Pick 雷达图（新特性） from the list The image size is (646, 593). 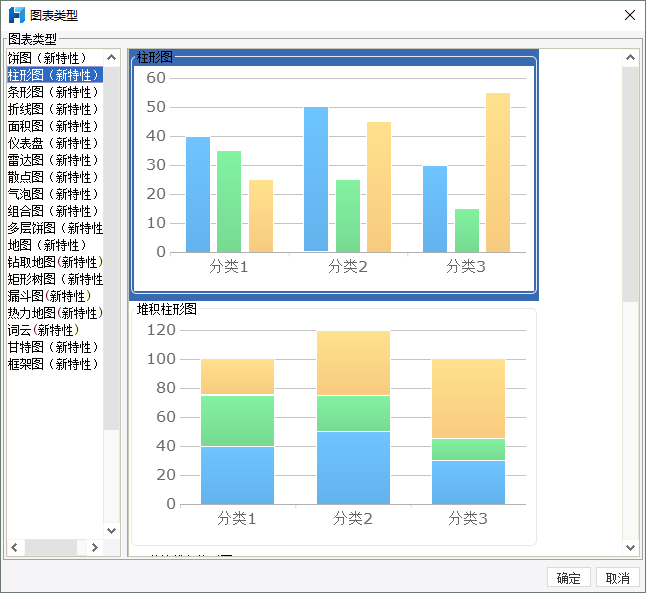tap(55, 160)
